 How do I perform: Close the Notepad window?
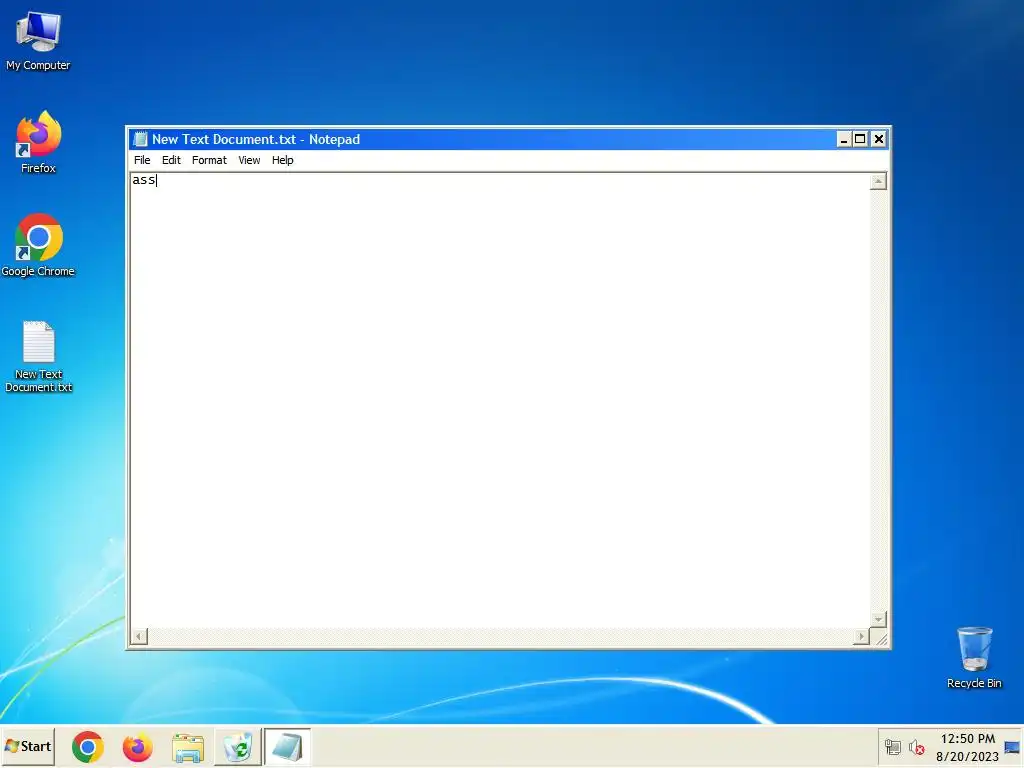click(x=879, y=139)
